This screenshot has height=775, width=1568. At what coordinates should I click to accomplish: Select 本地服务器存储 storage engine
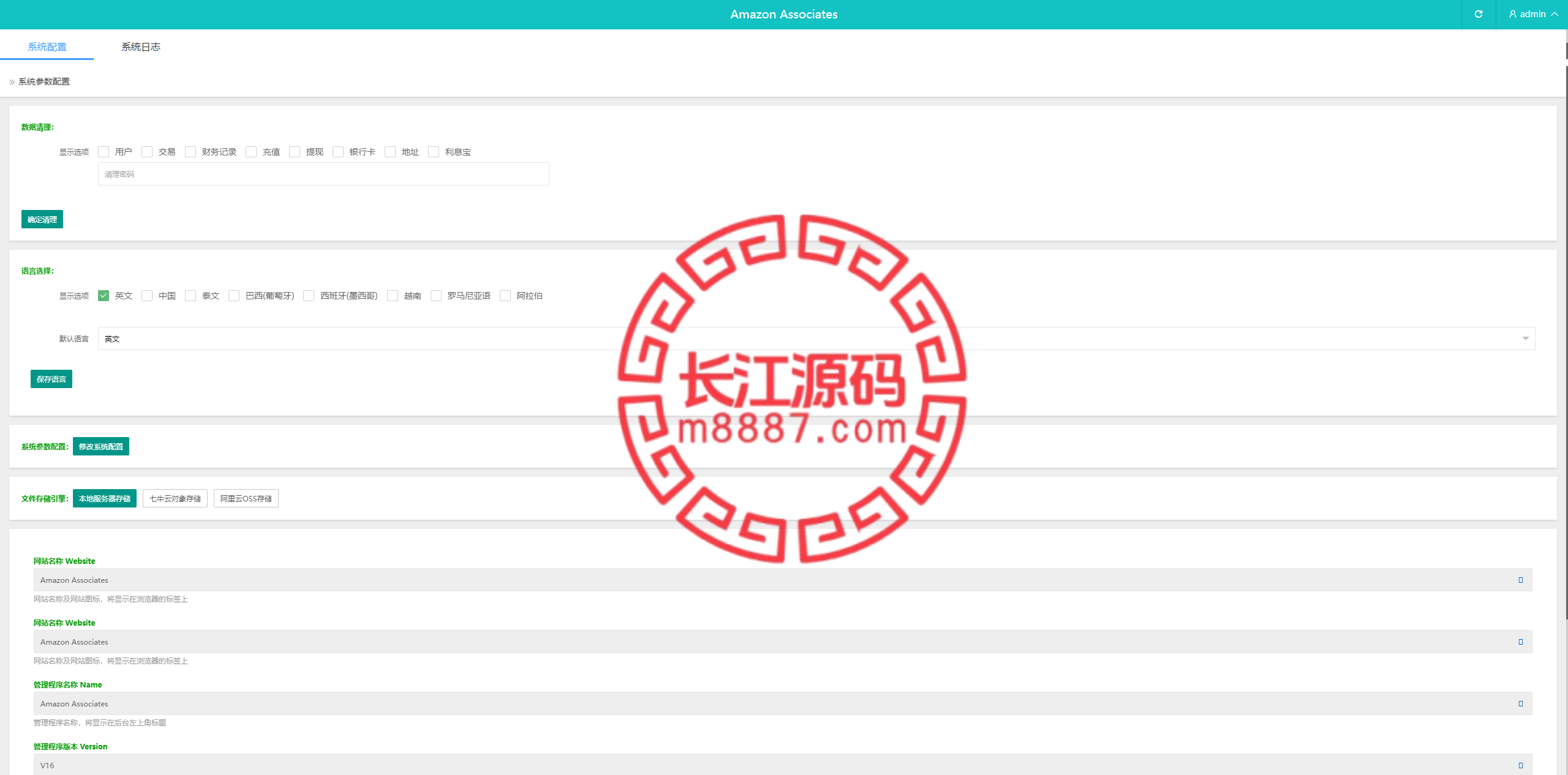pos(105,498)
